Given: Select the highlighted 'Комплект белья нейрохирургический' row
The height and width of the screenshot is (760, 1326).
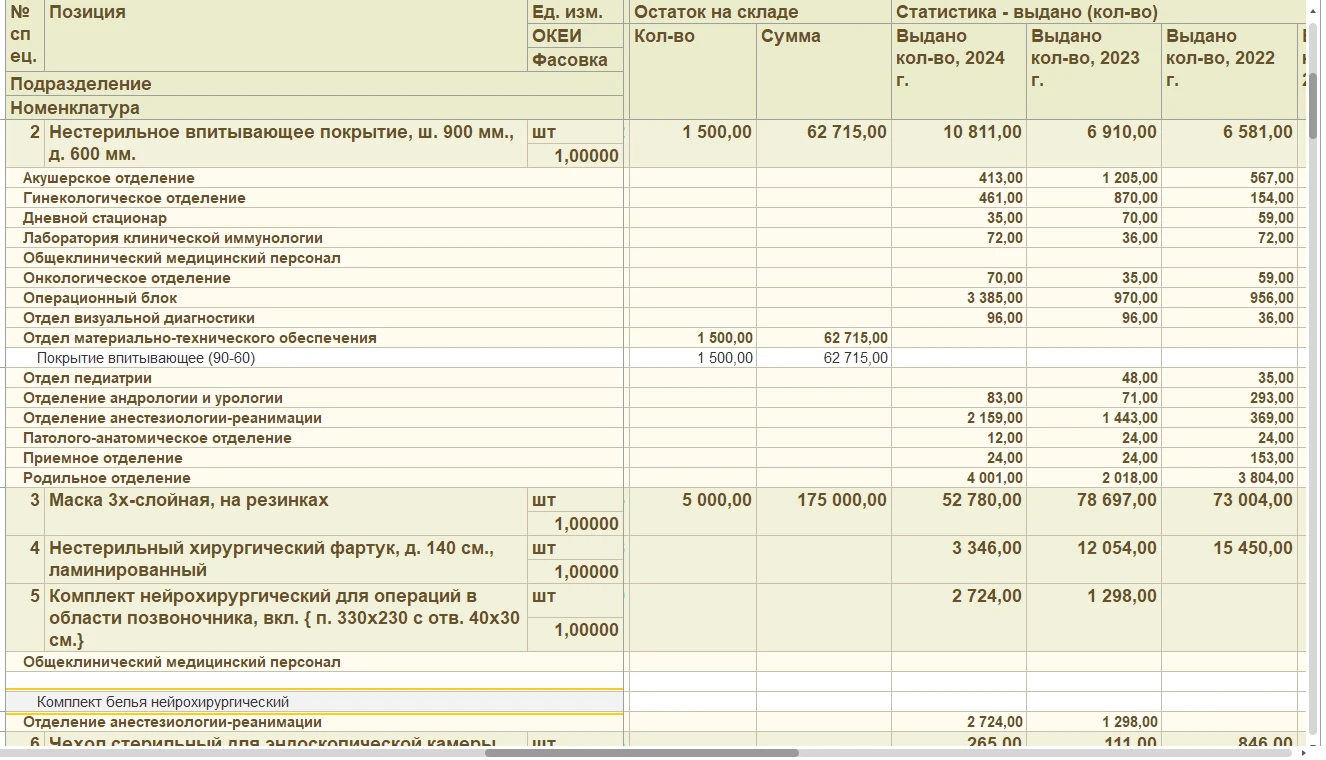Looking at the screenshot, I should pos(315,702).
